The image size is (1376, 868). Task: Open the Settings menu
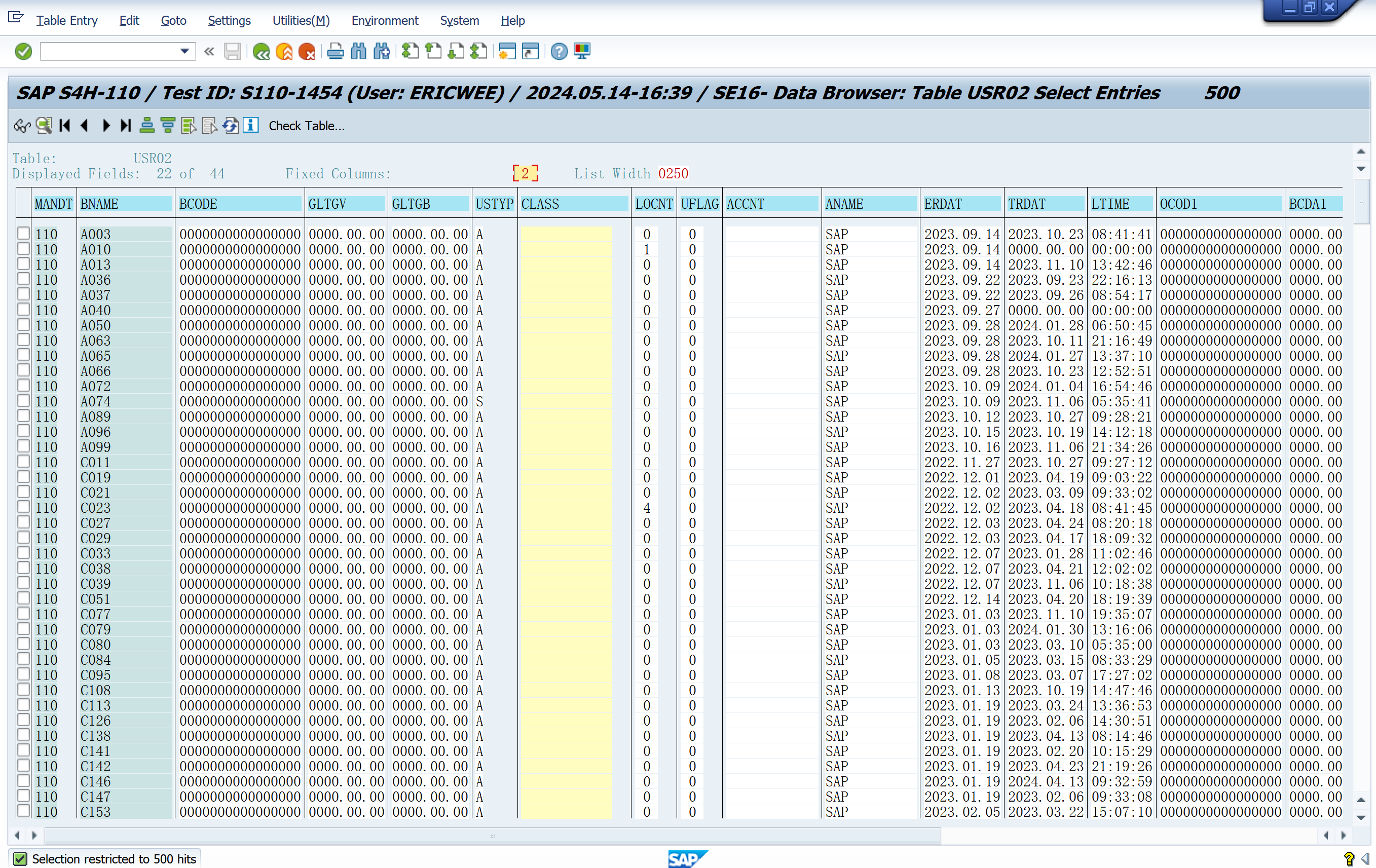tap(229, 21)
